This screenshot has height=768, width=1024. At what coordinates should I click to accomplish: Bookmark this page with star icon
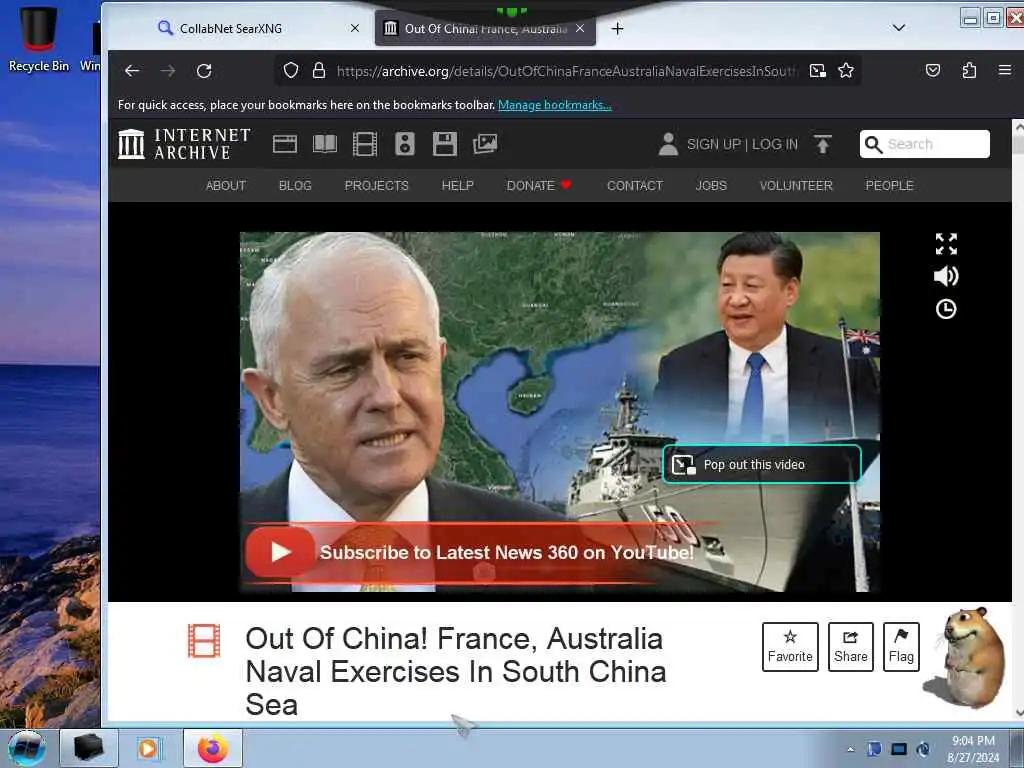[x=846, y=71]
